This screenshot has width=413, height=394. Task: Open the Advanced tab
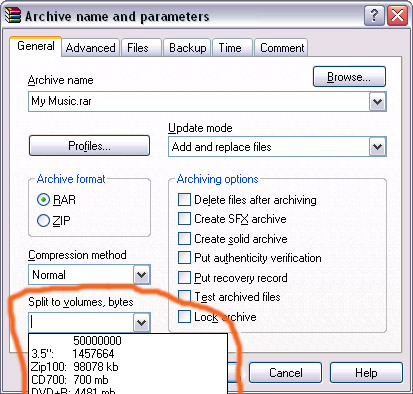(90, 48)
